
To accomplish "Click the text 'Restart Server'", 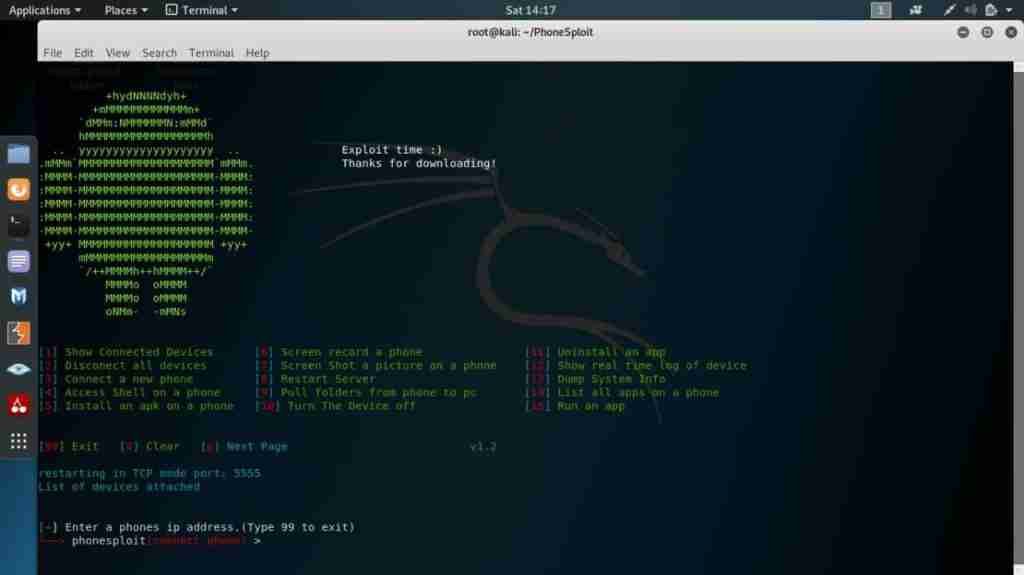I will coord(328,379).
